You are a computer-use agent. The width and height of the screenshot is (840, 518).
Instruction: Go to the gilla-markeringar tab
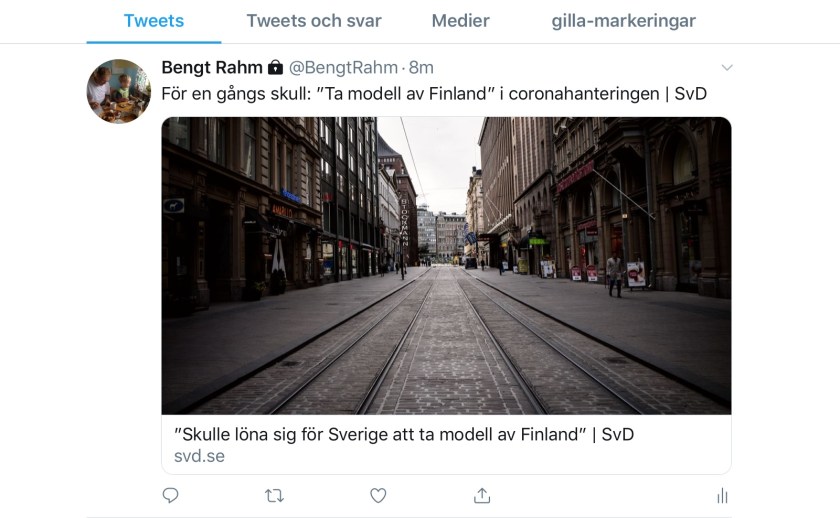pyautogui.click(x=624, y=21)
